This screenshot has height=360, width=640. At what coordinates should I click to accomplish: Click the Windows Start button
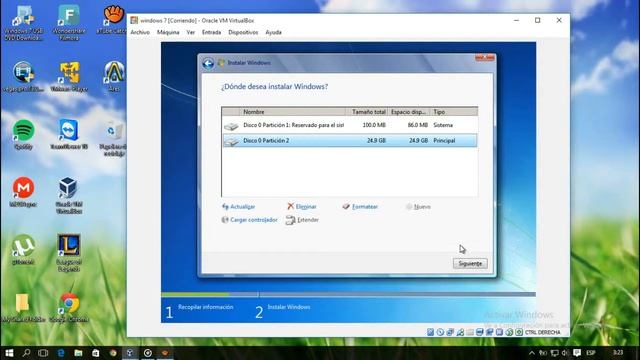(9, 353)
